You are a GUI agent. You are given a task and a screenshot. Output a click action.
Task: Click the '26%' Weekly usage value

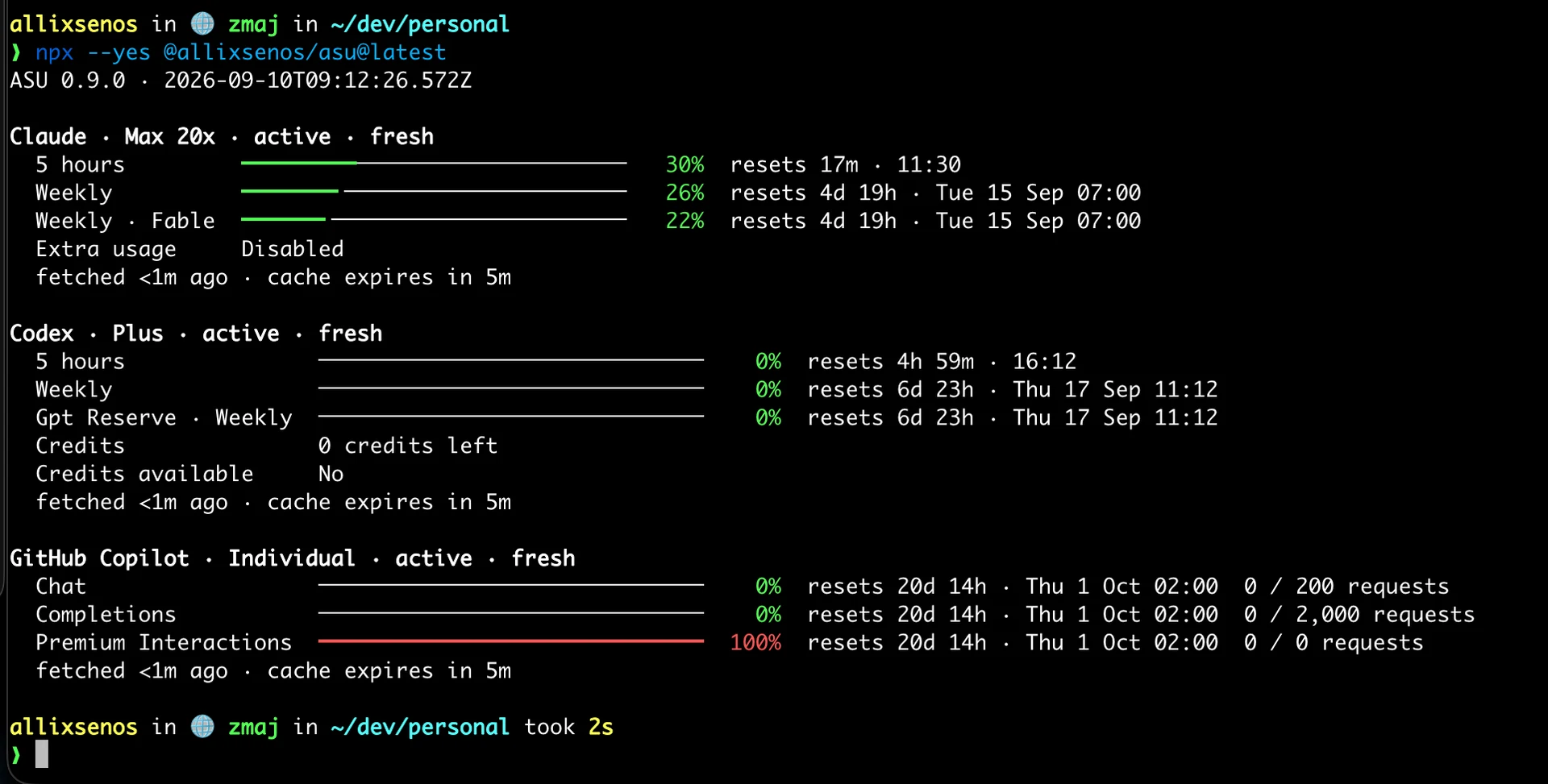pos(685,193)
